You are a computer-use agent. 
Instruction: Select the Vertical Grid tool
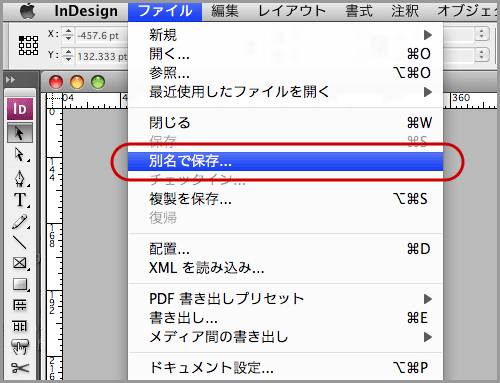pyautogui.click(x=20, y=326)
